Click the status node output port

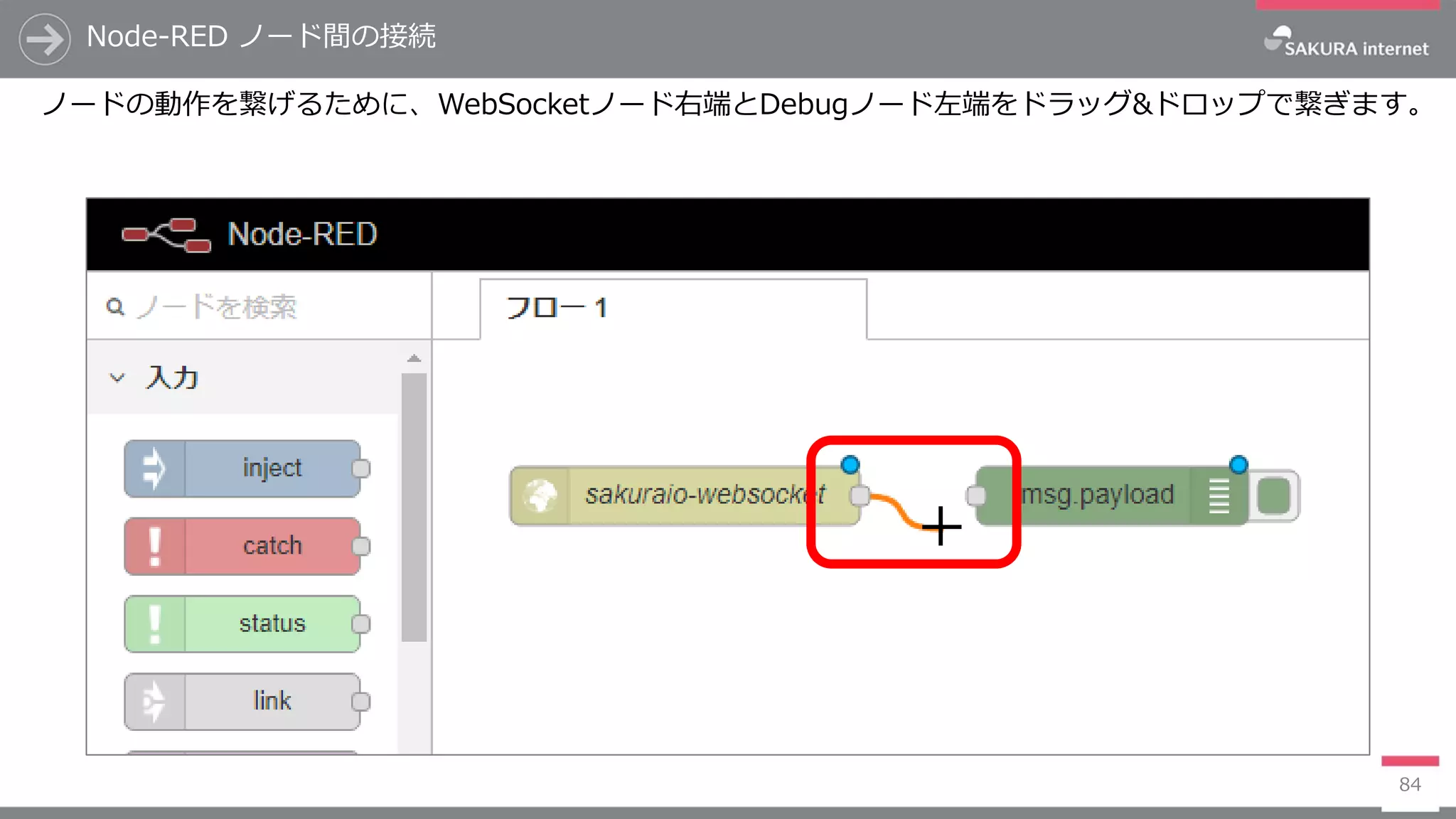coord(361,623)
